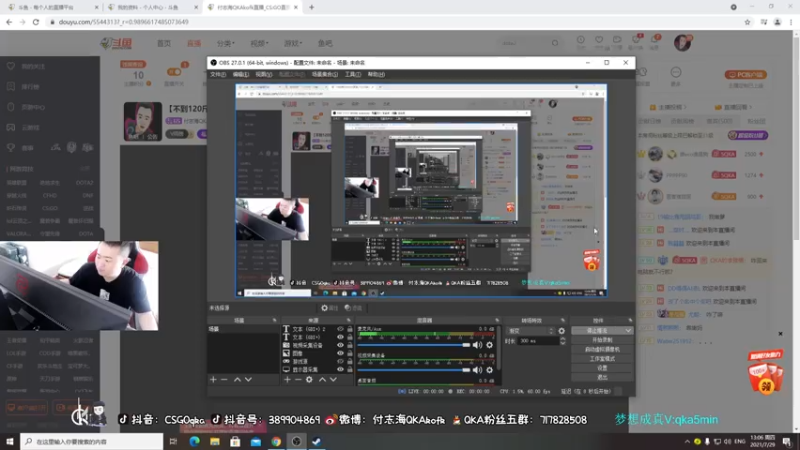Toggle visibility of second 文本 (GDI+) source

pyautogui.click(x=340, y=337)
